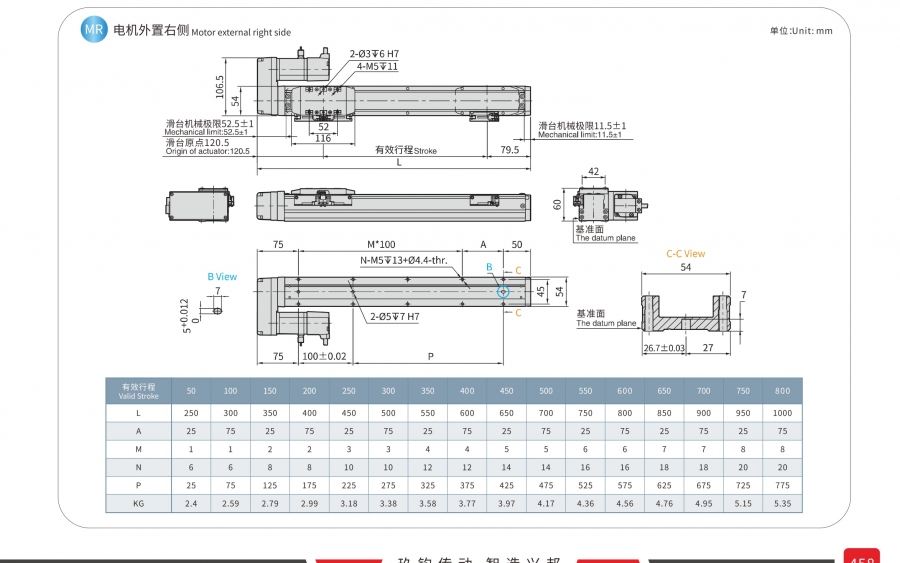The image size is (900, 563).
Task: Select the 800 stroke column header
Action: pos(782,391)
